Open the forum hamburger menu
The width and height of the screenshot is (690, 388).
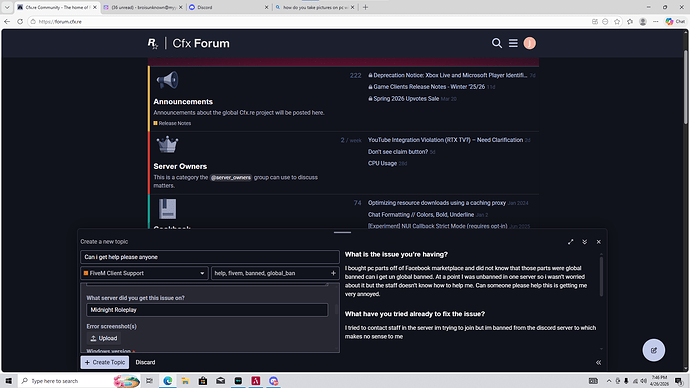513,43
